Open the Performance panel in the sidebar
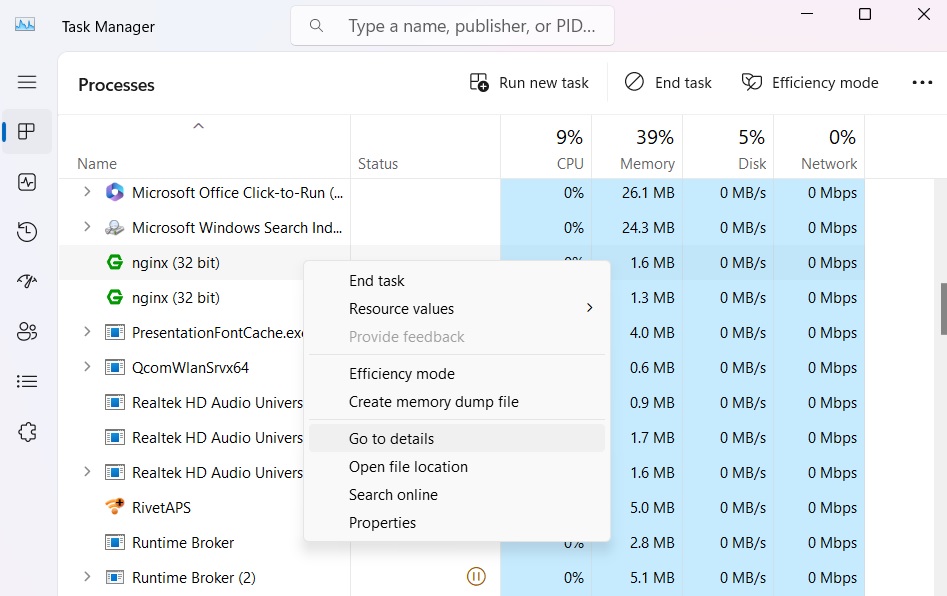This screenshot has width=947, height=596. click(27, 182)
